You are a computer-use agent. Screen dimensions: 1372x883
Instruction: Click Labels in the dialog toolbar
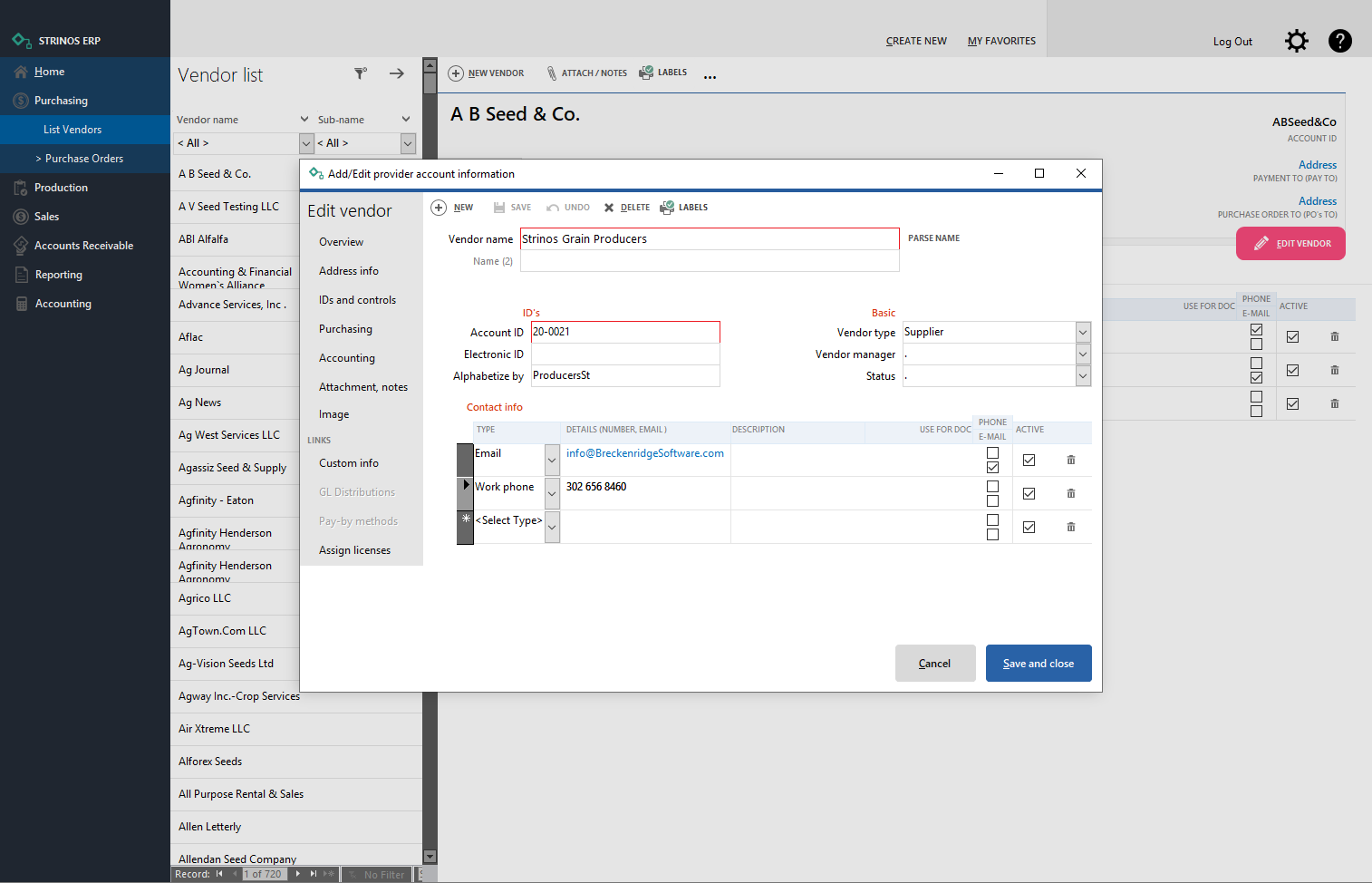(684, 208)
